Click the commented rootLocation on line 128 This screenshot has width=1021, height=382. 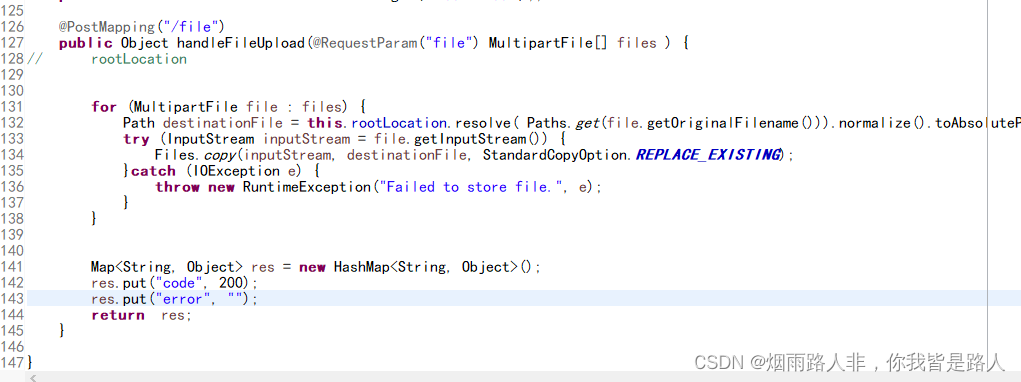click(x=139, y=59)
